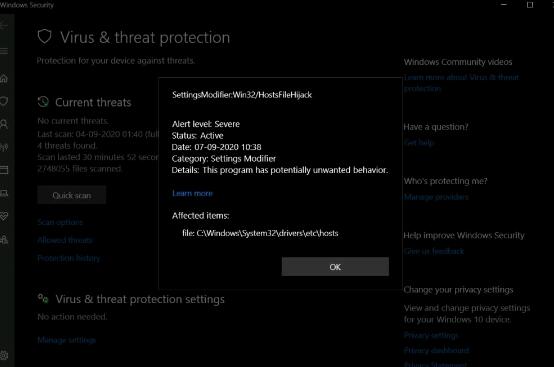Open Account protection person icon
This screenshot has height=367, width=554.
4,124
